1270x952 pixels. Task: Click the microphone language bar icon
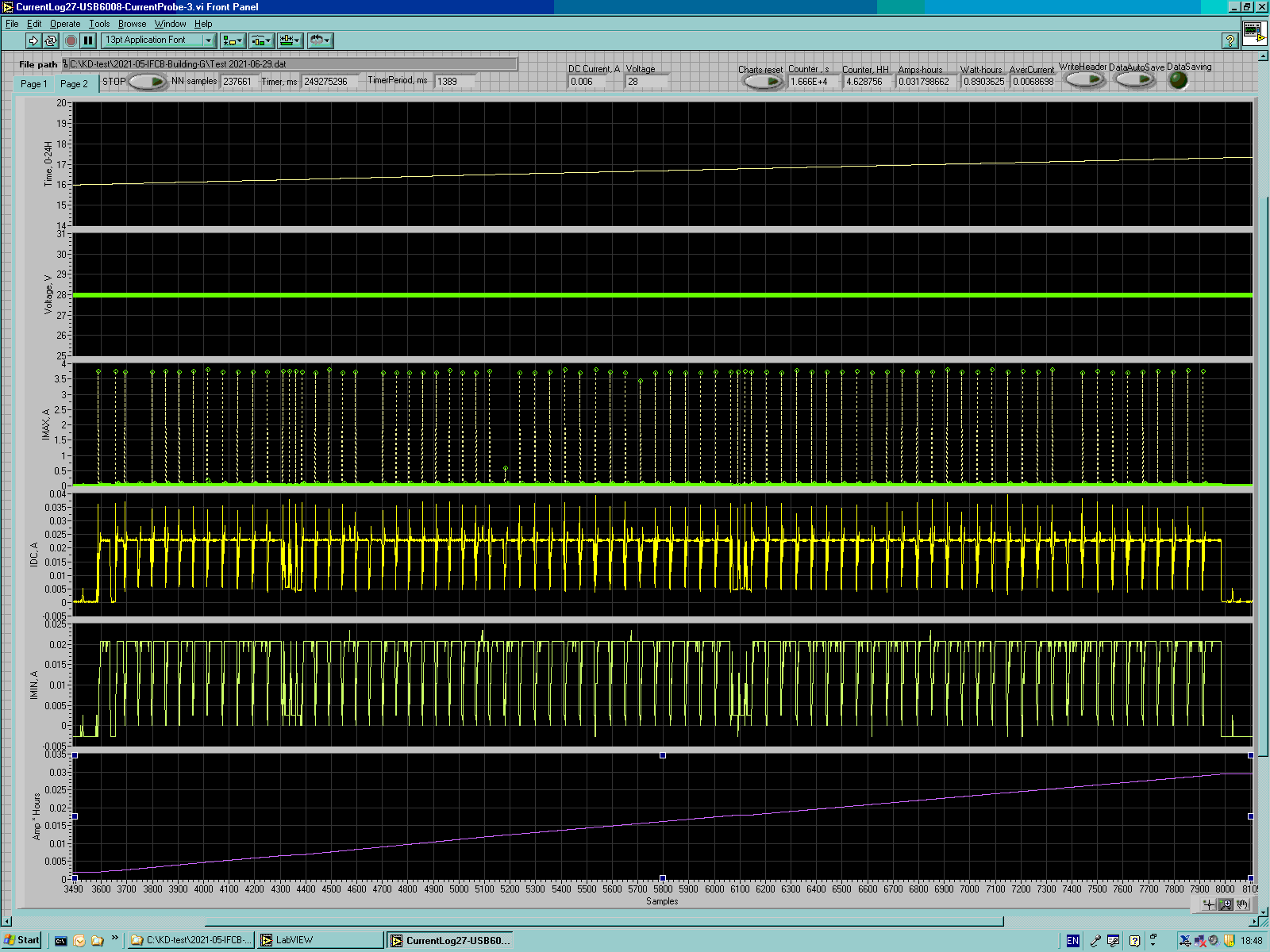pyautogui.click(x=1095, y=941)
